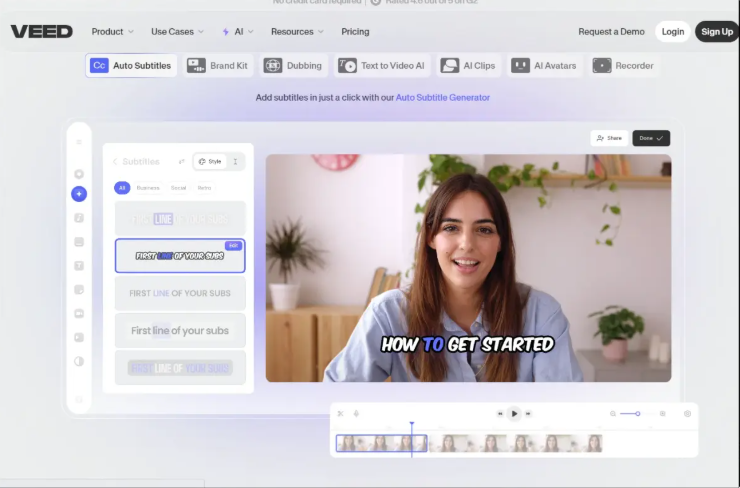Switch to the Brand Kit tab
This screenshot has height=488, width=740.
tap(217, 66)
